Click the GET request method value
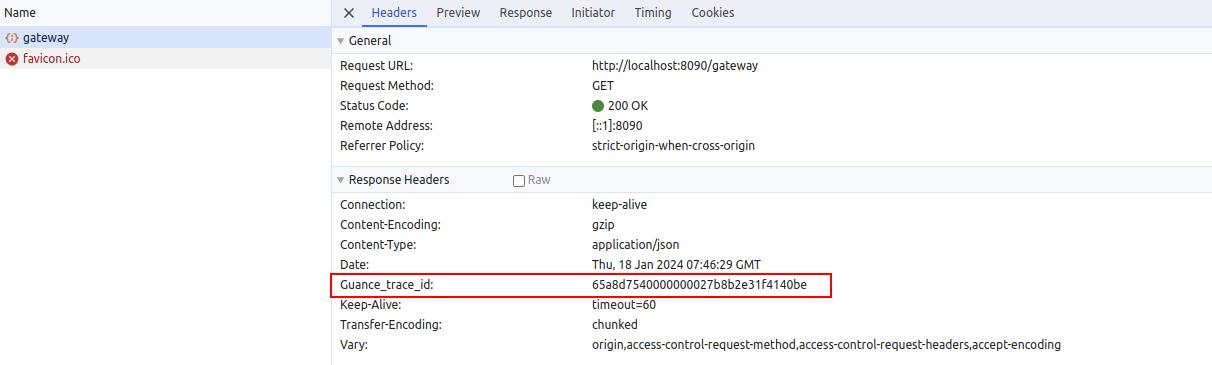 point(603,86)
